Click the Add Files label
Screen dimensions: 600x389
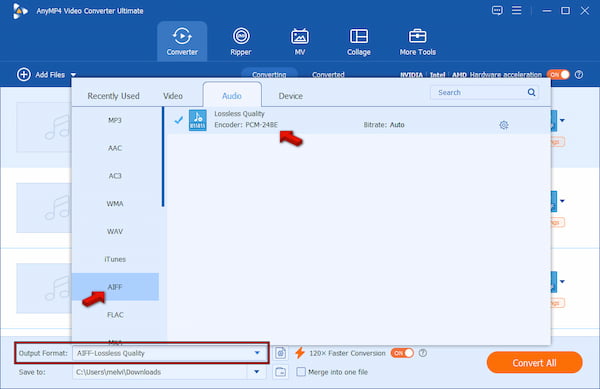point(50,75)
